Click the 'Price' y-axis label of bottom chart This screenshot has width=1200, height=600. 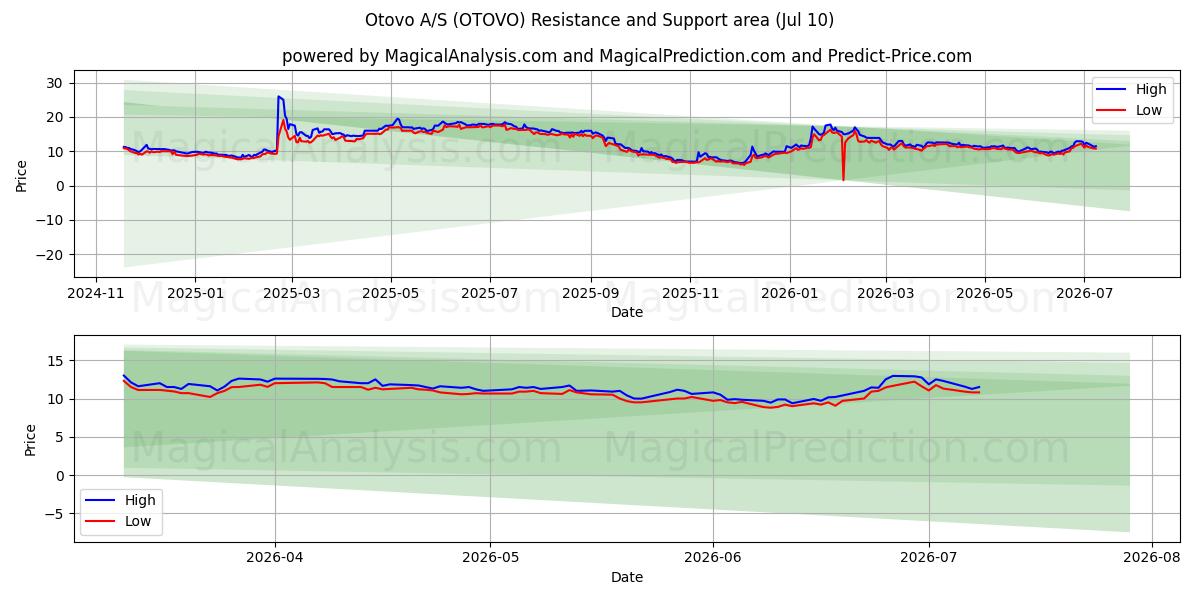[x=30, y=439]
